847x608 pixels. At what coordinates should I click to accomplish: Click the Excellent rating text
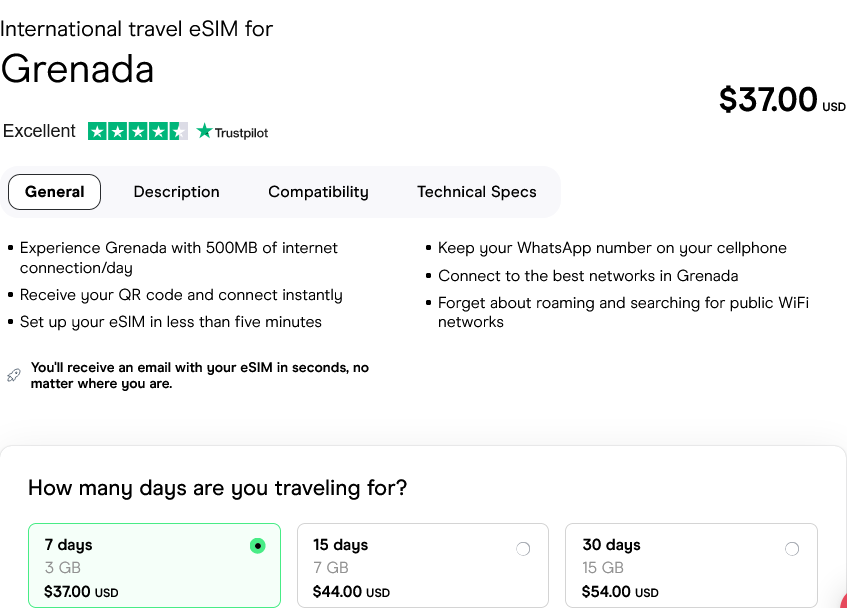pos(39,131)
